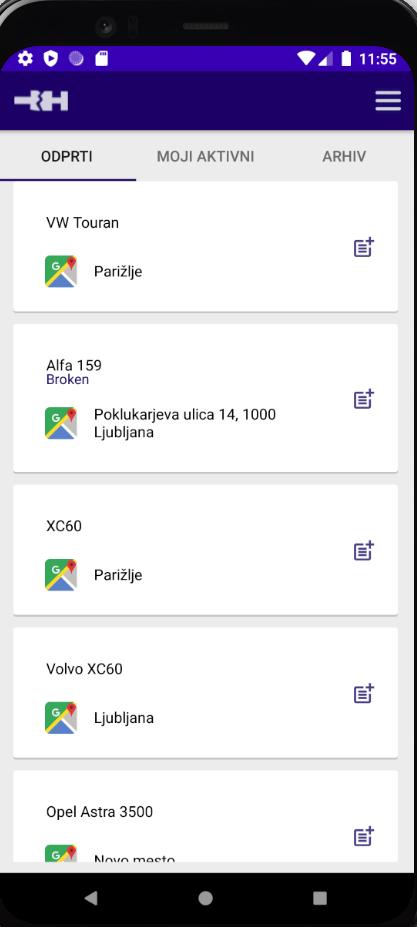This screenshot has height=927, width=417.
Task: Switch to the MOJI AKTIVNI tab
Action: 205,157
